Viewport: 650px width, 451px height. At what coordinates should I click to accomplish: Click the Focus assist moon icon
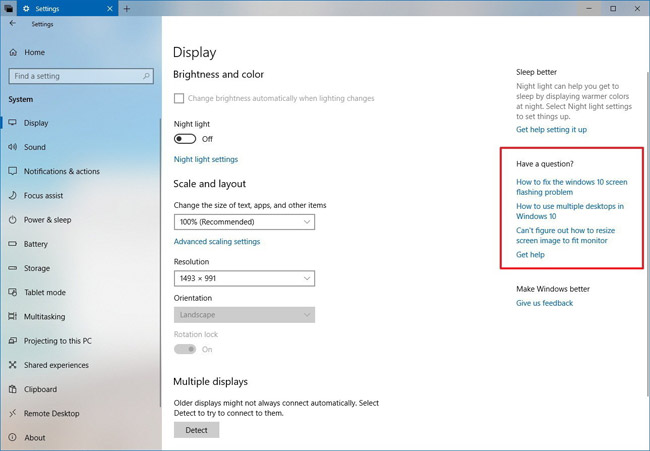[x=13, y=195]
